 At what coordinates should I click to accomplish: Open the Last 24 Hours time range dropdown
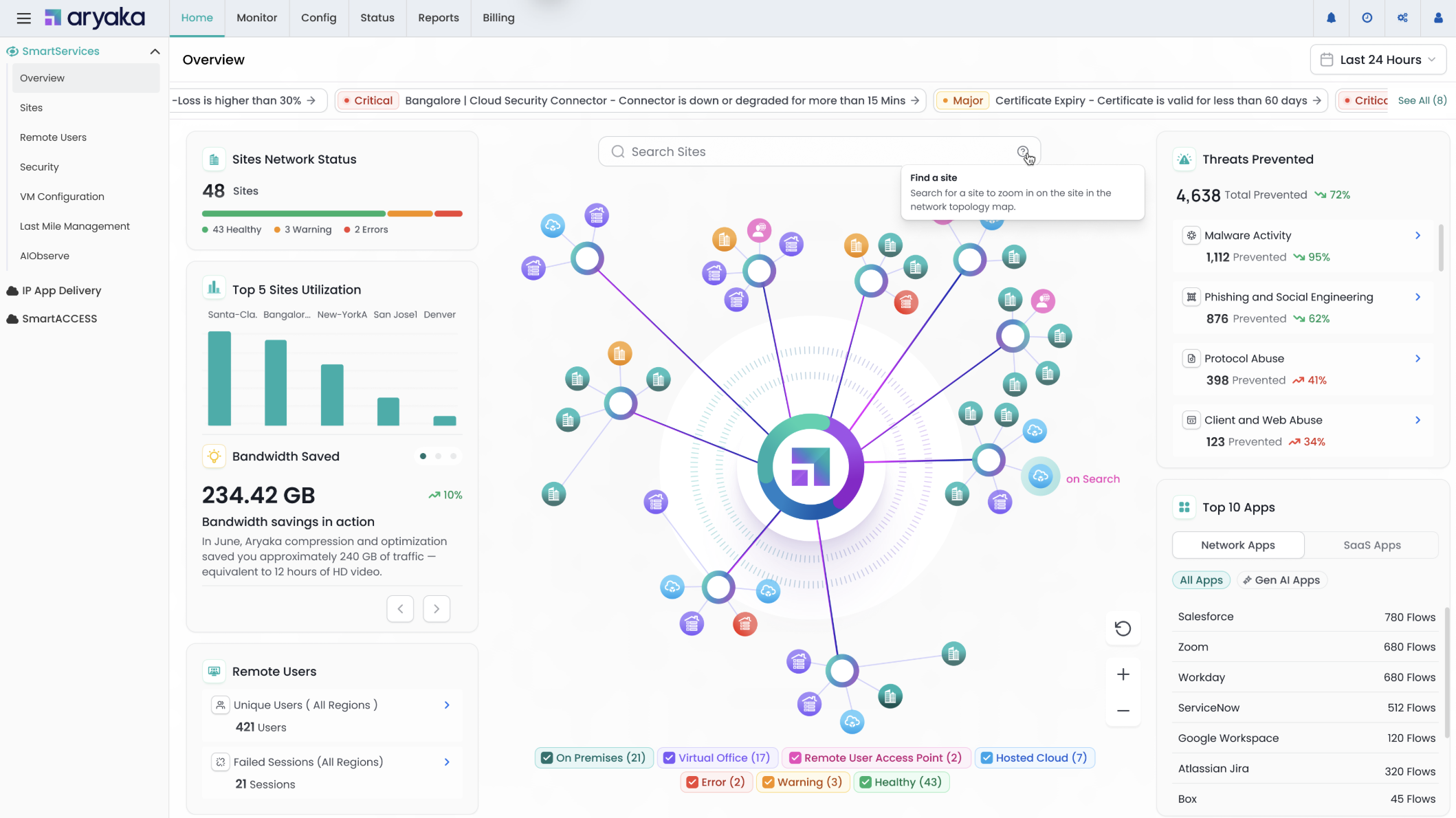point(1378,59)
